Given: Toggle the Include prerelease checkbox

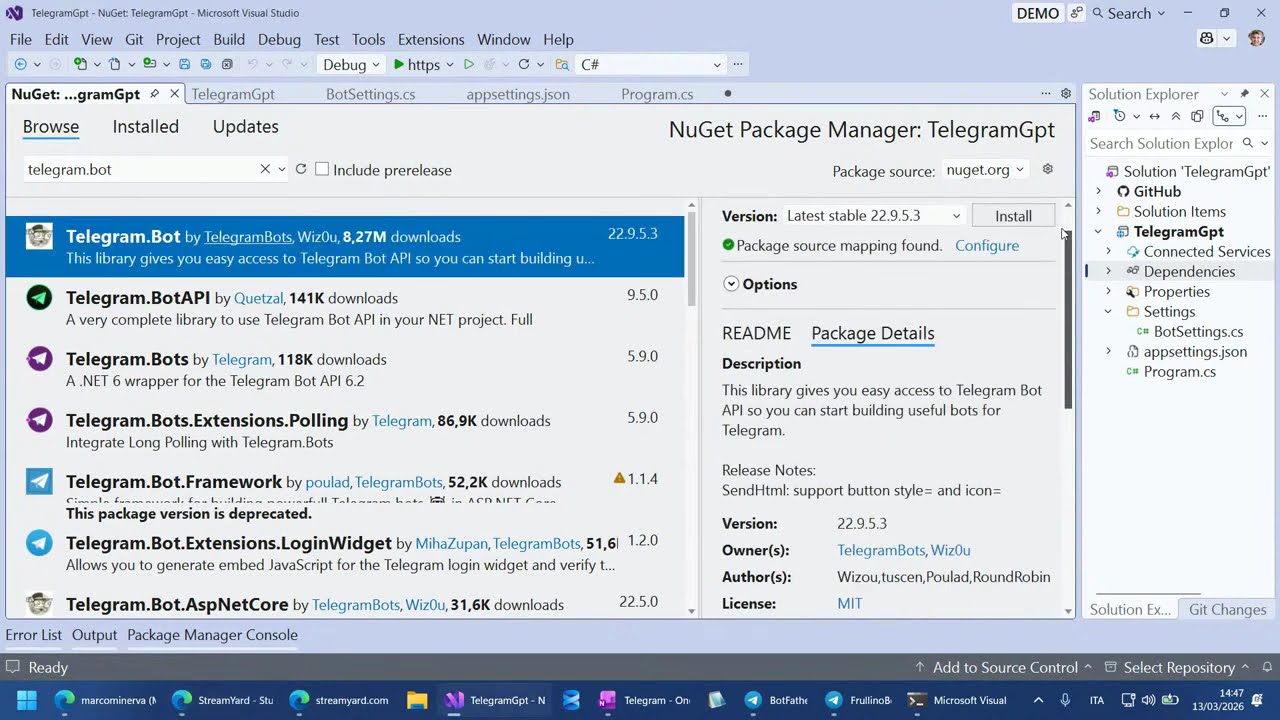Looking at the screenshot, I should [322, 169].
